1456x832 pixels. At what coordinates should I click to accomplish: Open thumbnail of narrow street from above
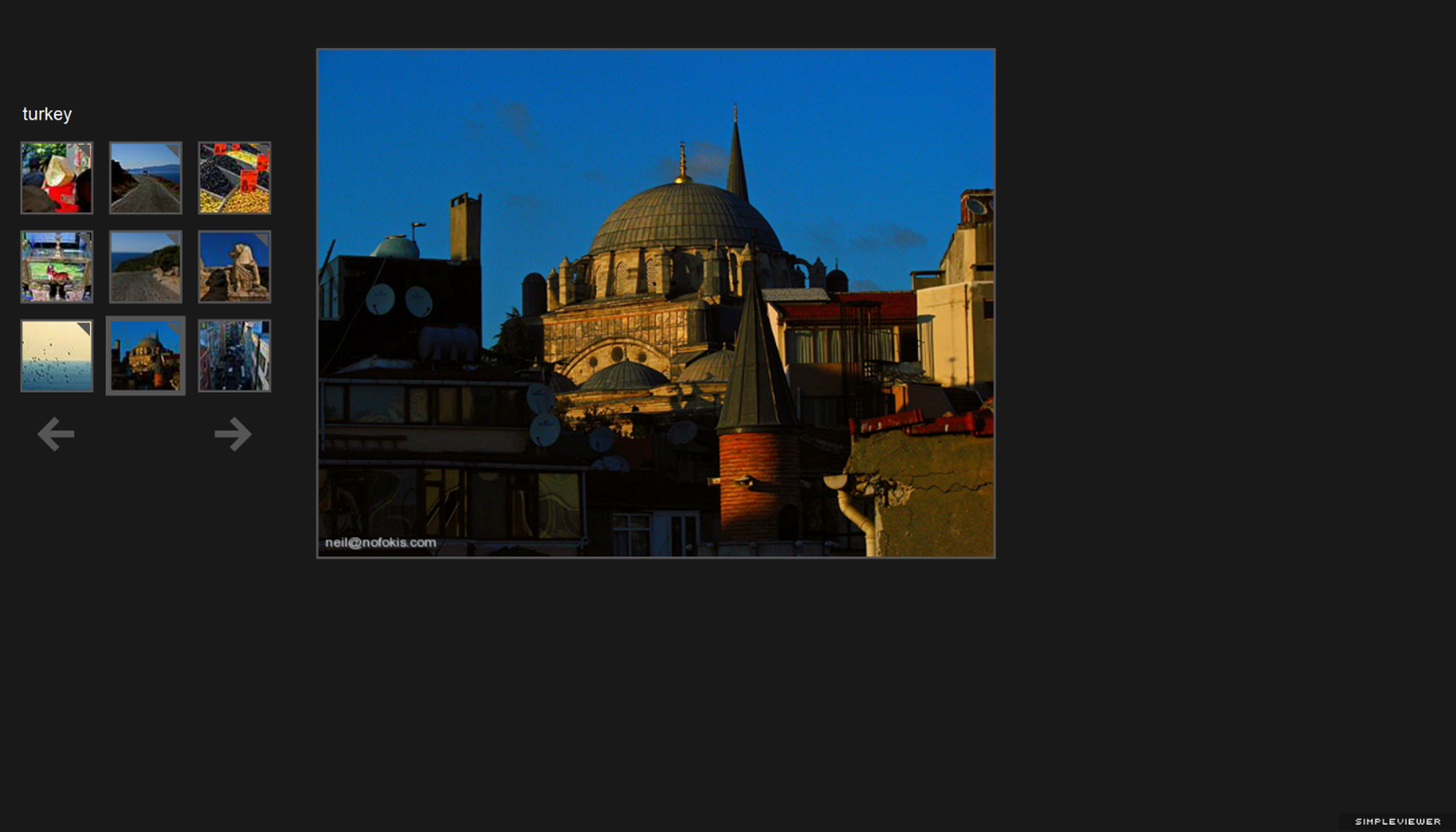[234, 356]
